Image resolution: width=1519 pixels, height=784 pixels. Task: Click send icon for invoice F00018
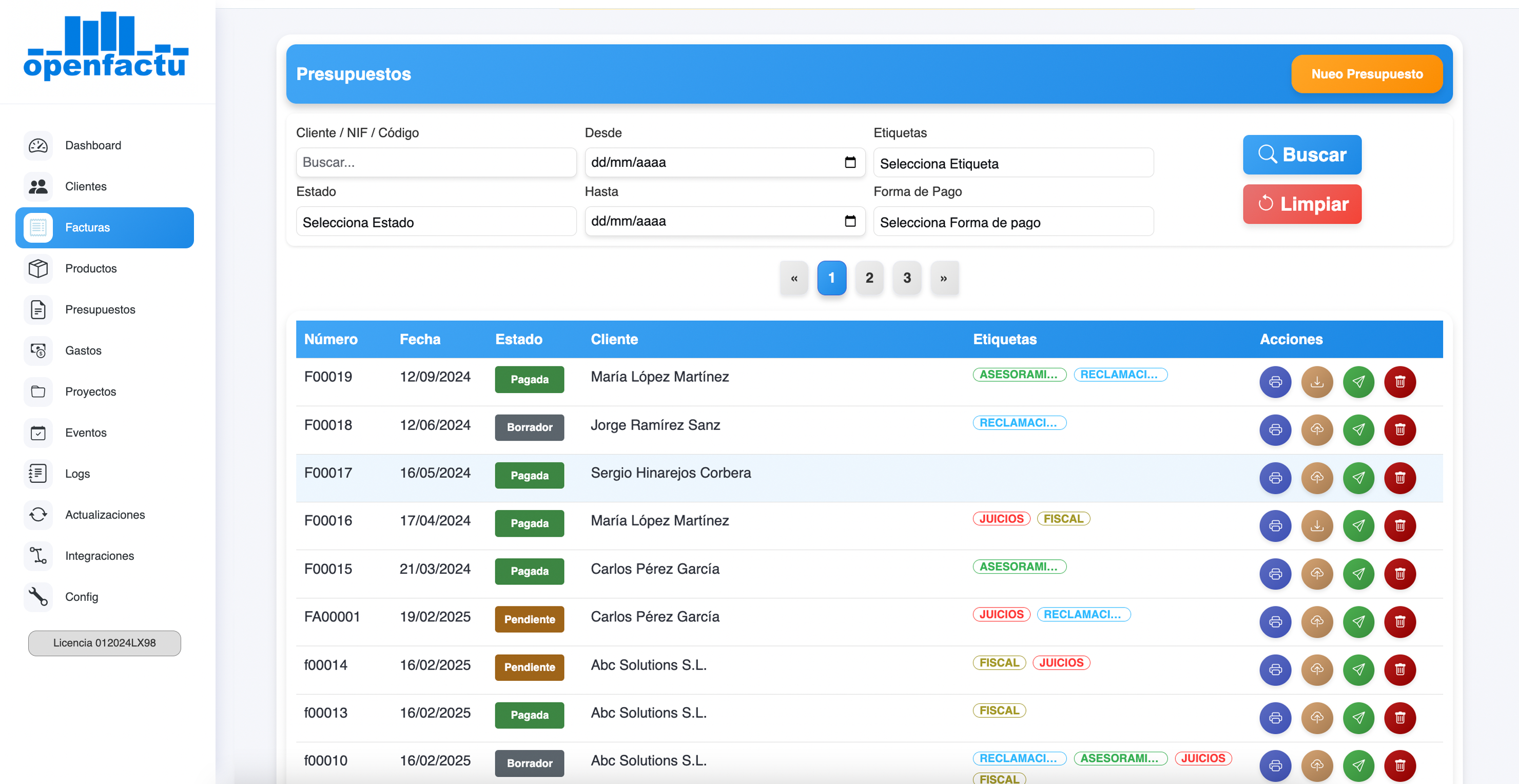point(1358,429)
